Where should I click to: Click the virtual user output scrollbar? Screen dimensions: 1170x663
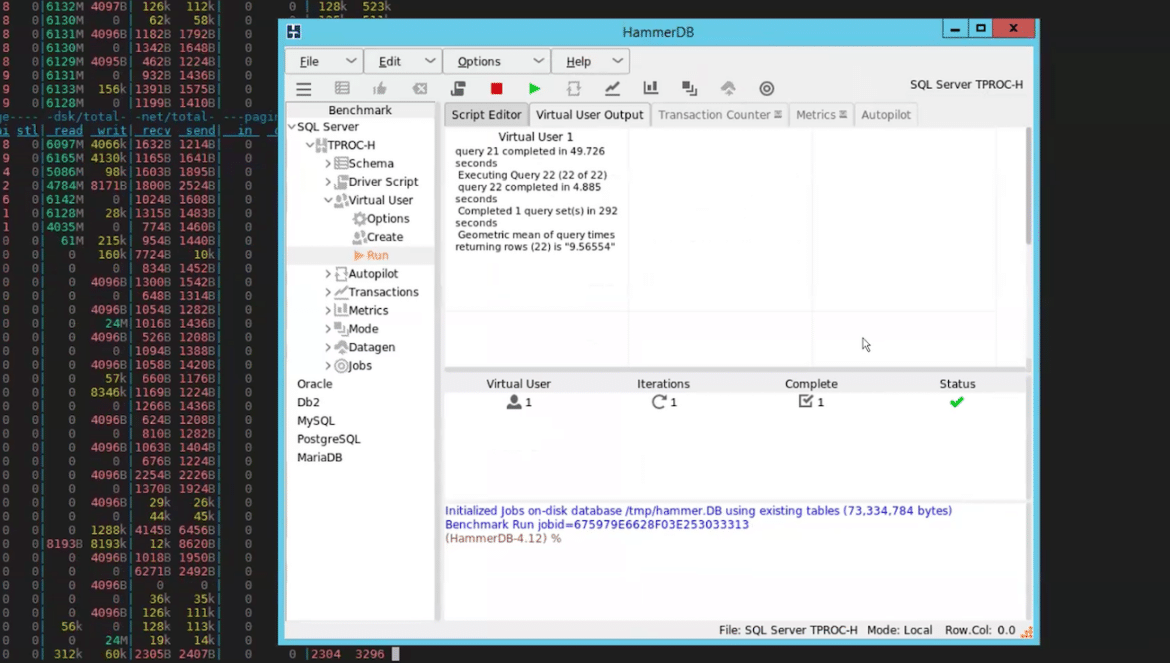click(x=1028, y=186)
